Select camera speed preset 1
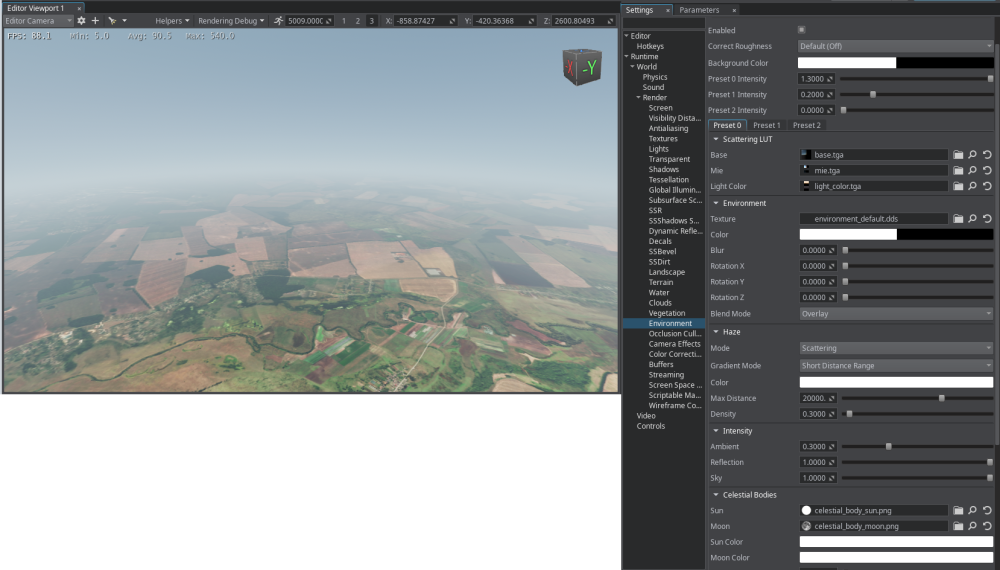 coord(344,20)
